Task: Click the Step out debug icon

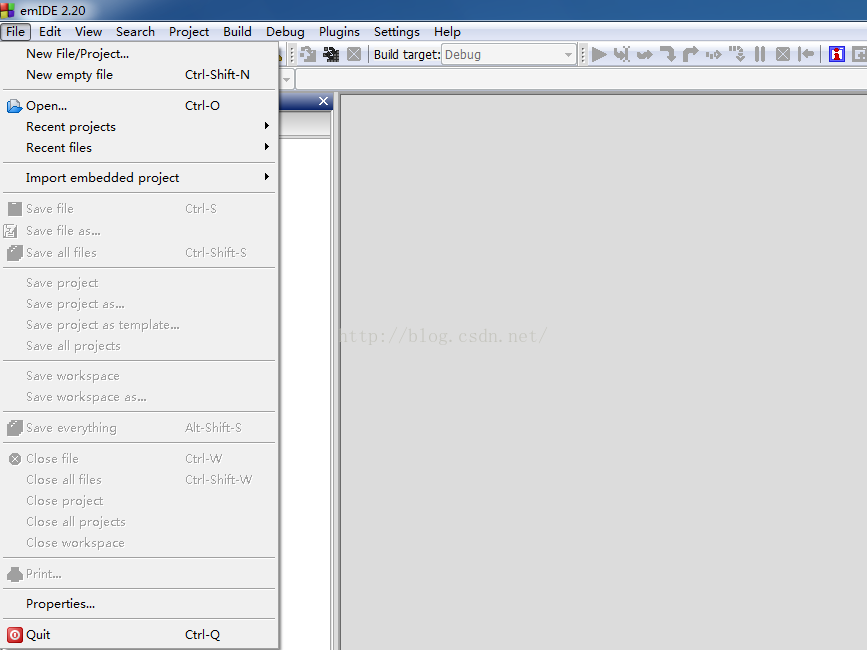Action: pos(691,54)
